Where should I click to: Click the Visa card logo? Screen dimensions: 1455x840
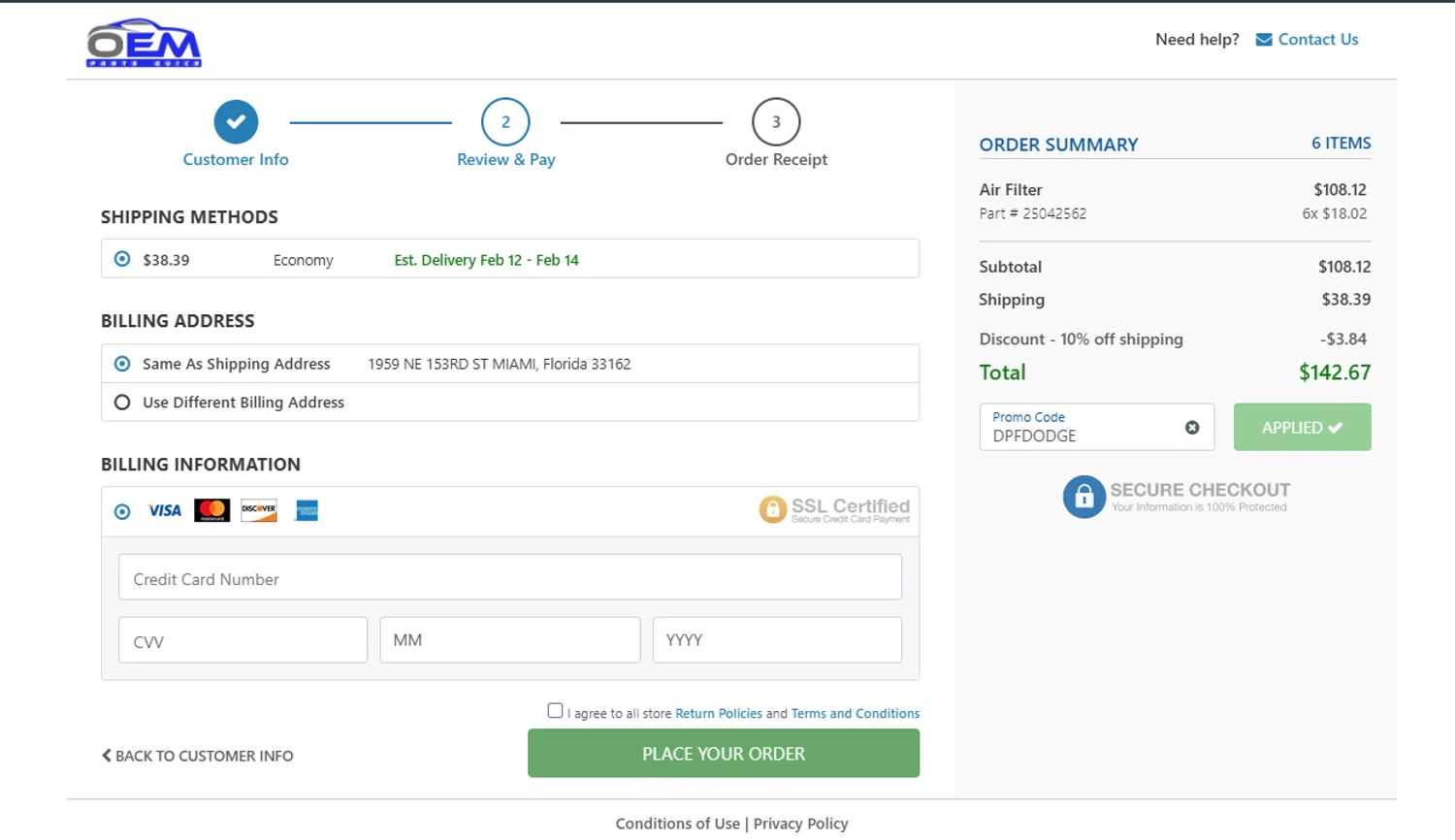coord(164,510)
